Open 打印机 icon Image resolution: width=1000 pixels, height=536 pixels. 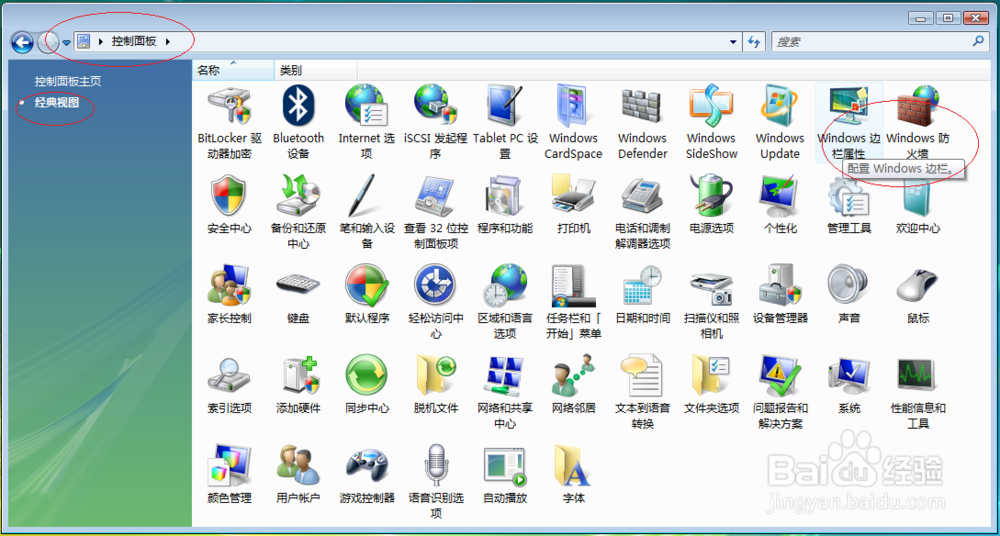tap(573, 196)
